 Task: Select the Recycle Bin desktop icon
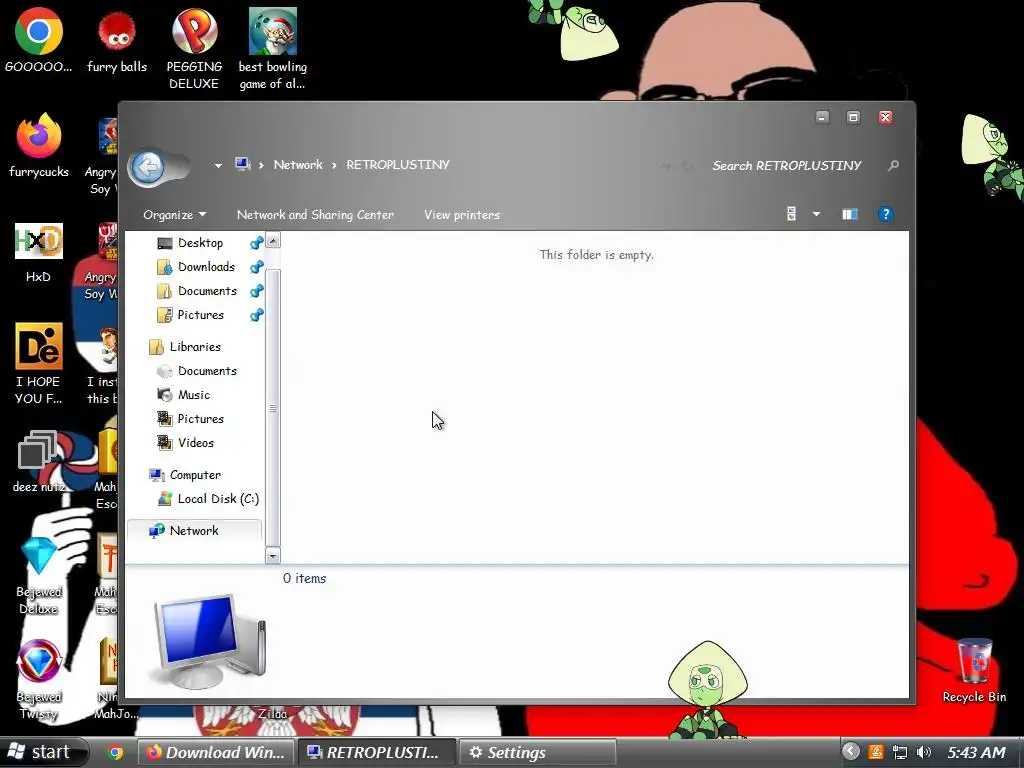click(974, 671)
